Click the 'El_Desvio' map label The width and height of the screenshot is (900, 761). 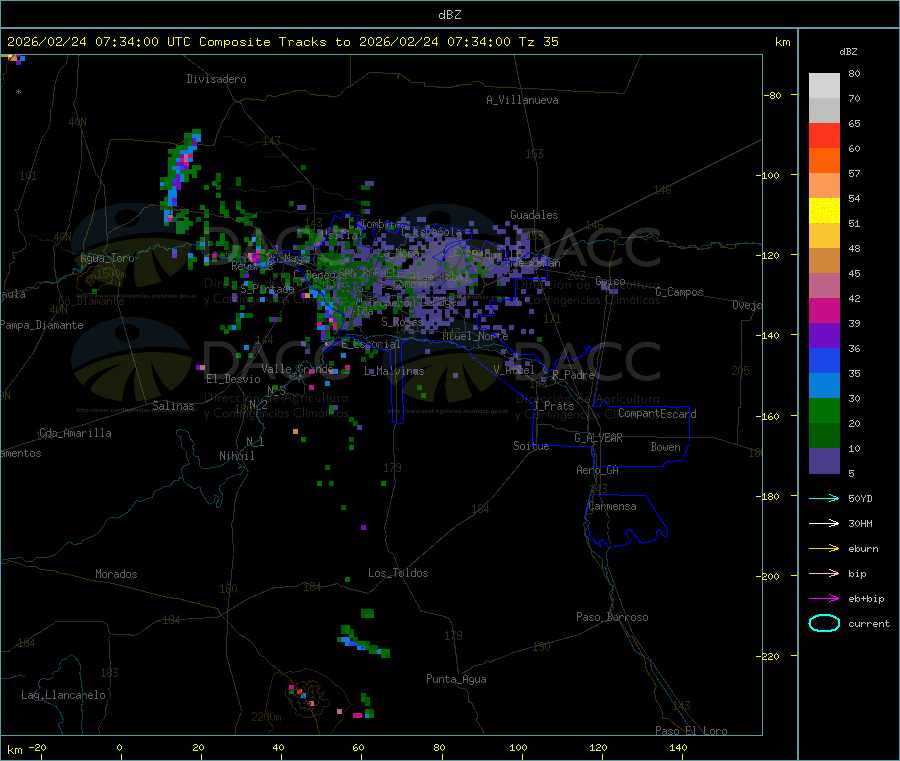click(x=234, y=379)
